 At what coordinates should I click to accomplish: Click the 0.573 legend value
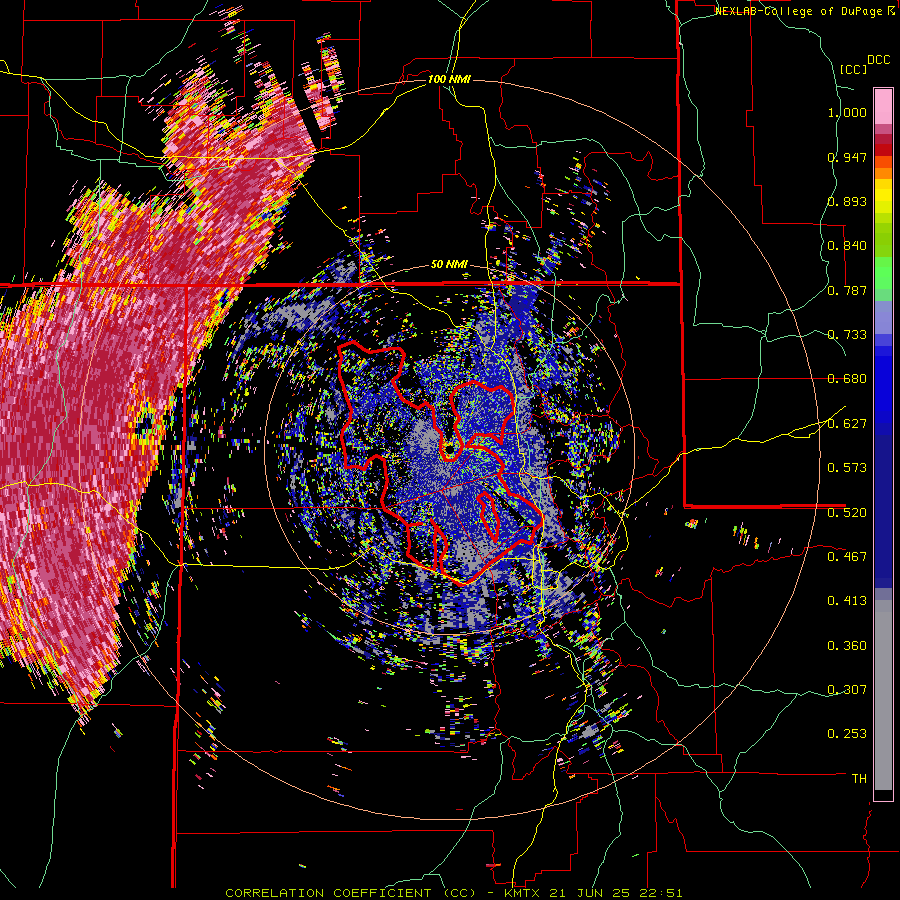[847, 468]
